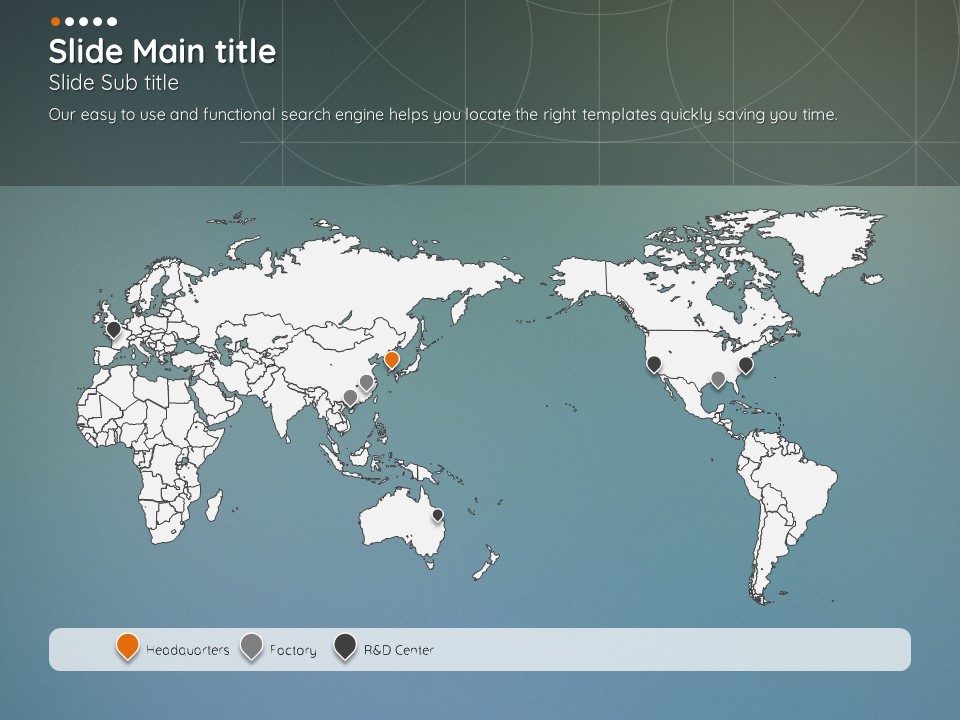Select the dark pin on the US East Coast
Screen dimensions: 960x720
coord(745,365)
